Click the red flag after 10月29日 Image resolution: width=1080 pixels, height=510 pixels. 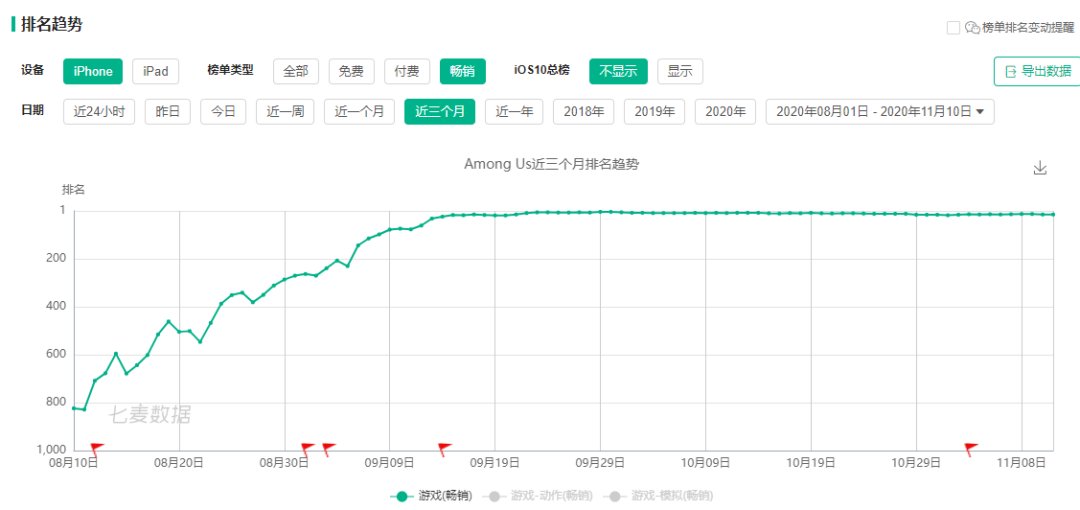coord(970,449)
